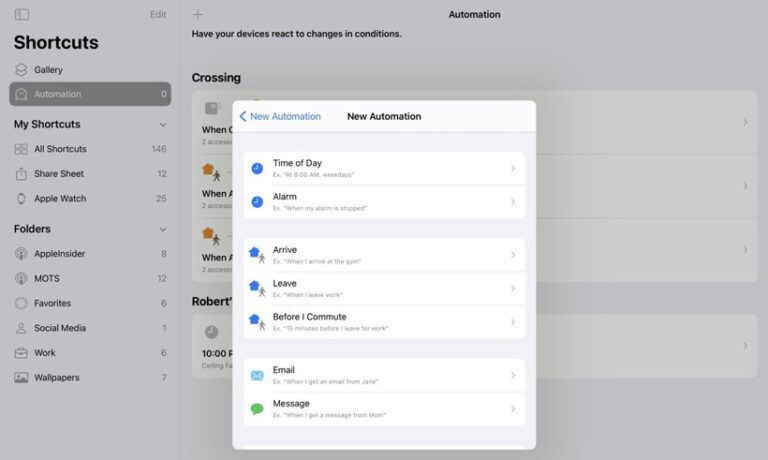Open the Leave trigger chevron

[x=513, y=289]
